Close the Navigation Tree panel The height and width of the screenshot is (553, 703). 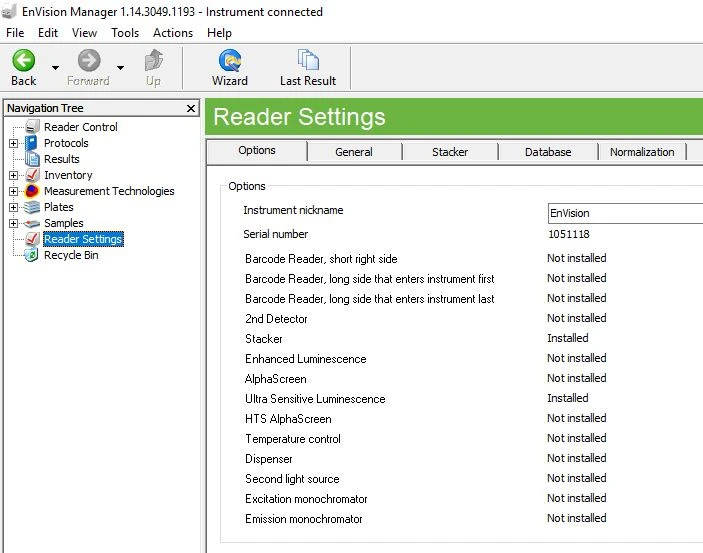(191, 108)
